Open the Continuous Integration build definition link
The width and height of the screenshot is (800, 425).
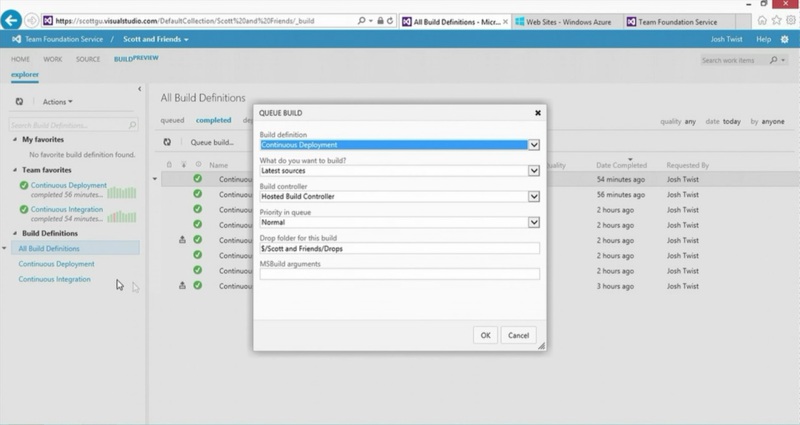pos(55,279)
